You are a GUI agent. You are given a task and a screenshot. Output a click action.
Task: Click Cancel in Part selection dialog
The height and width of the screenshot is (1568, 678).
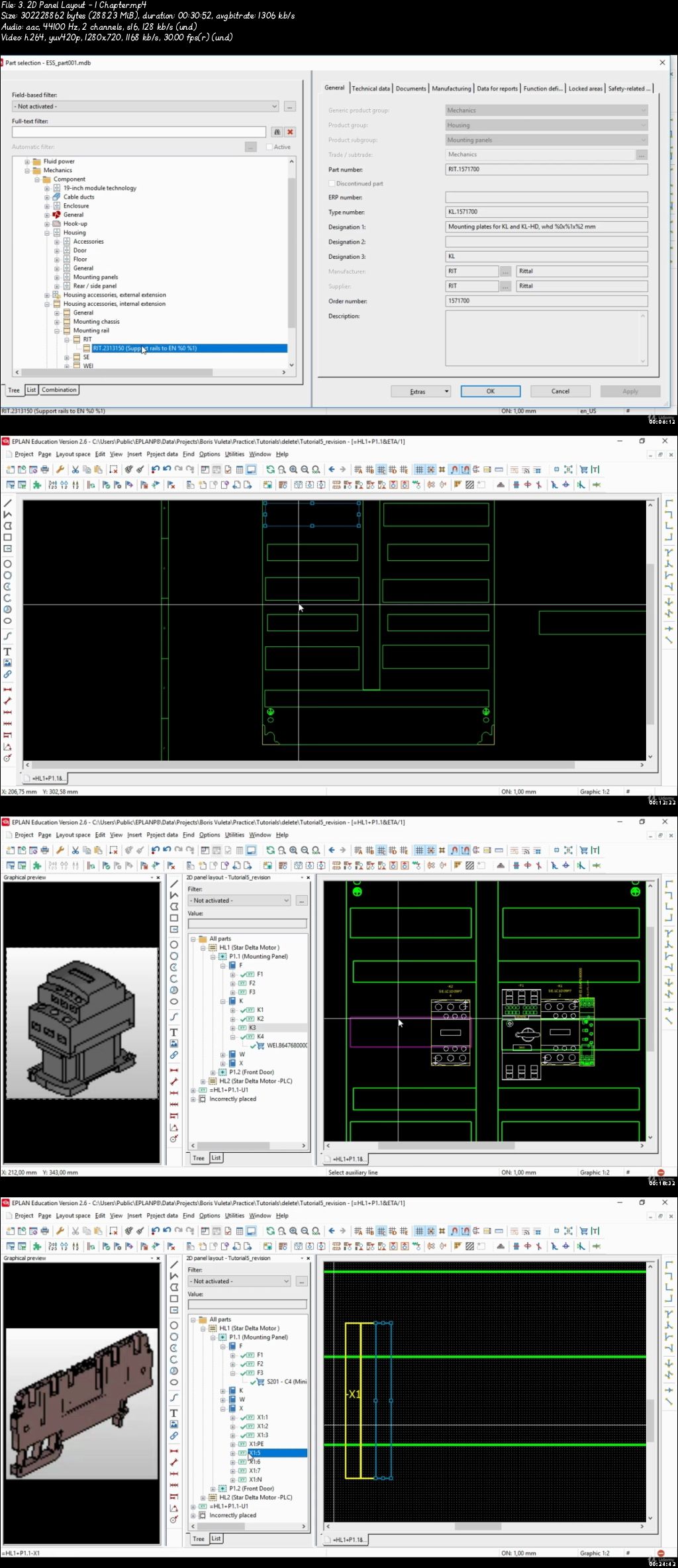[560, 391]
